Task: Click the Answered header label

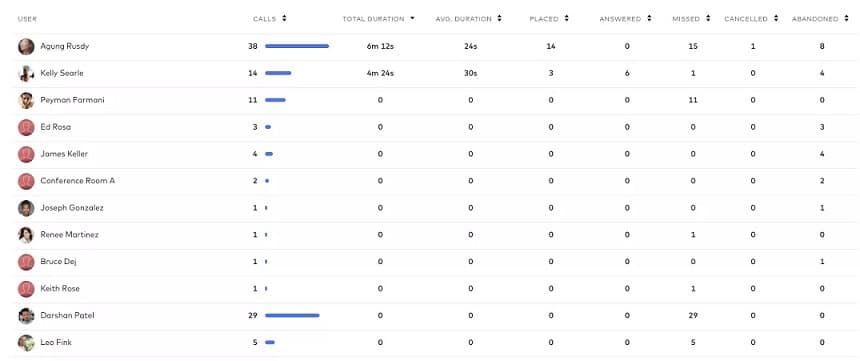Action: (x=620, y=19)
